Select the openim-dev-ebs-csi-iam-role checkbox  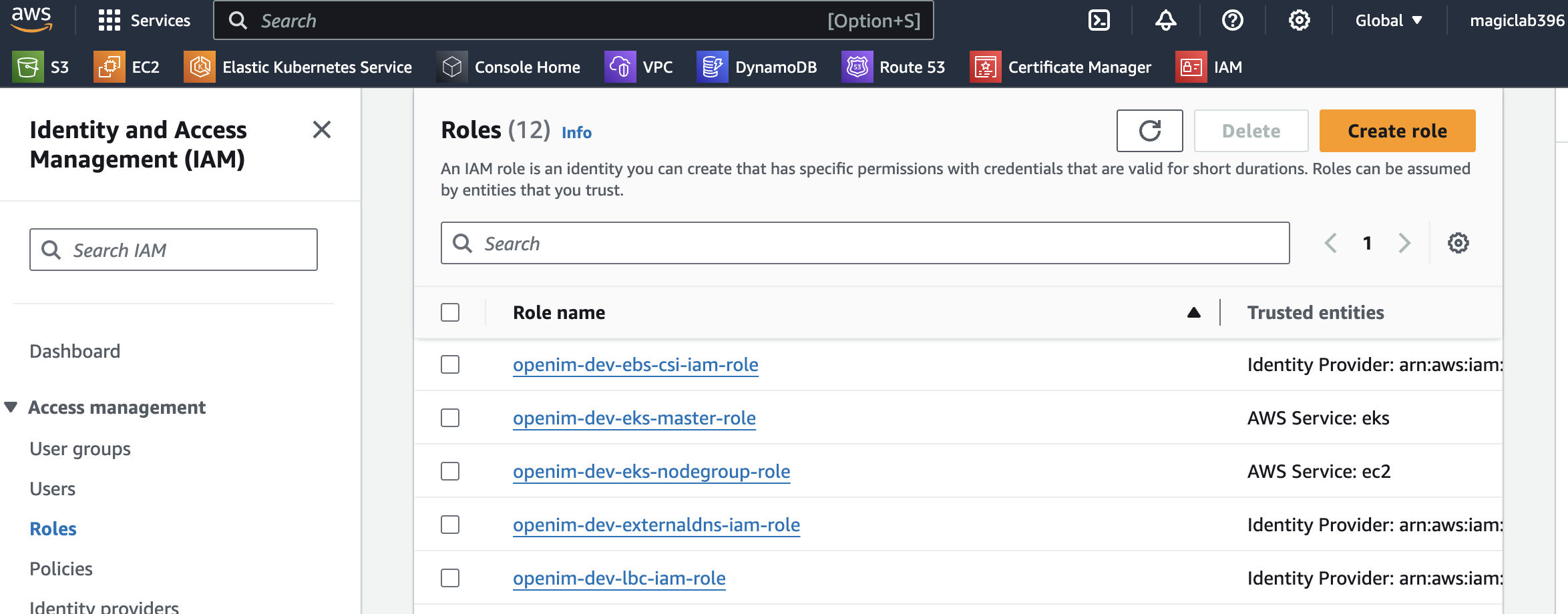(450, 364)
